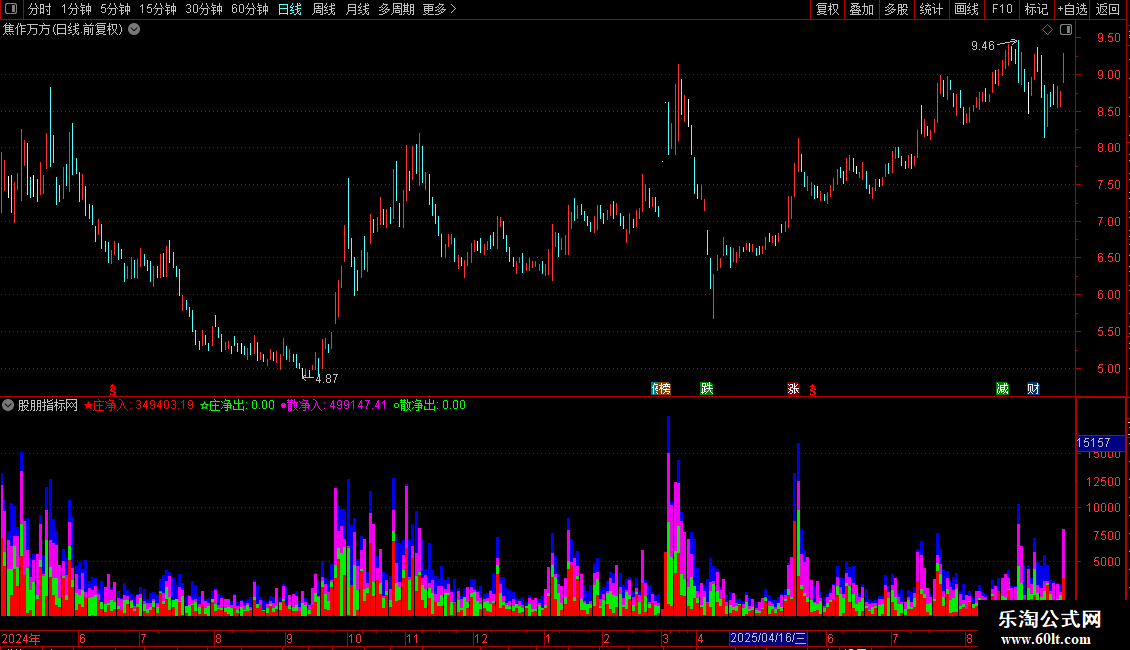Select the 15分钟 period tab
The image size is (1130, 650).
158,9
